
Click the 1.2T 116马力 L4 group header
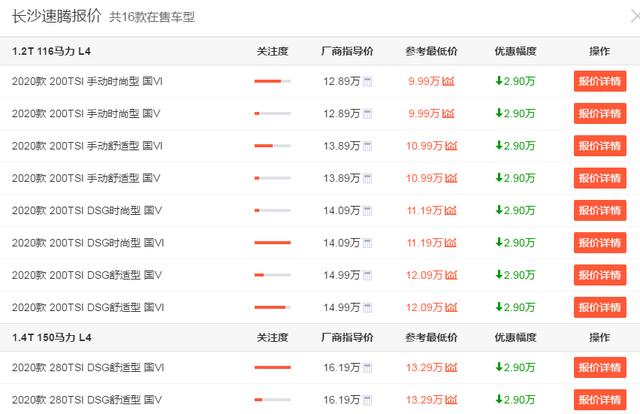[51, 51]
